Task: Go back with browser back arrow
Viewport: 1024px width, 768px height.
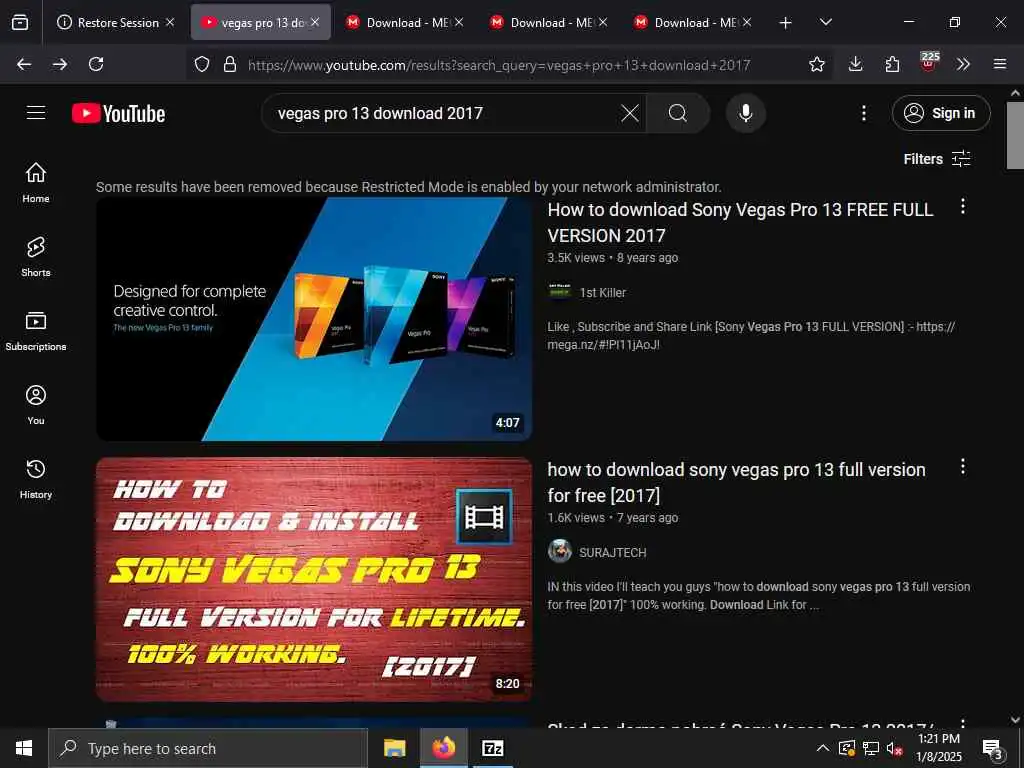Action: [24, 64]
